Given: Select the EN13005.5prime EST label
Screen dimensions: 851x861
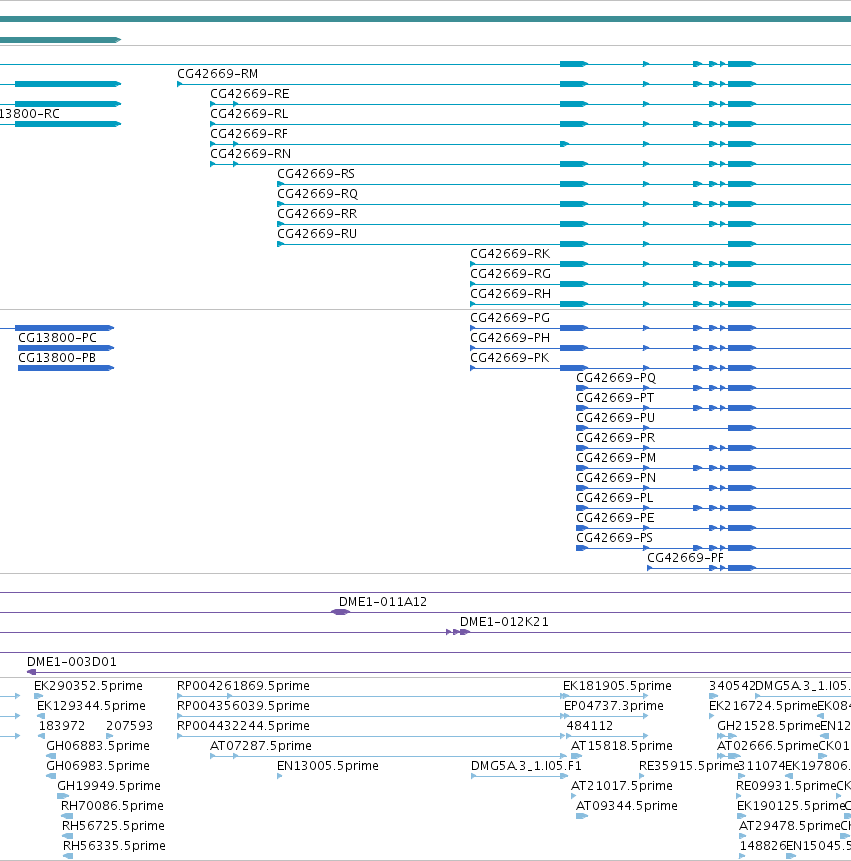Looking at the screenshot, I should pos(328,766).
